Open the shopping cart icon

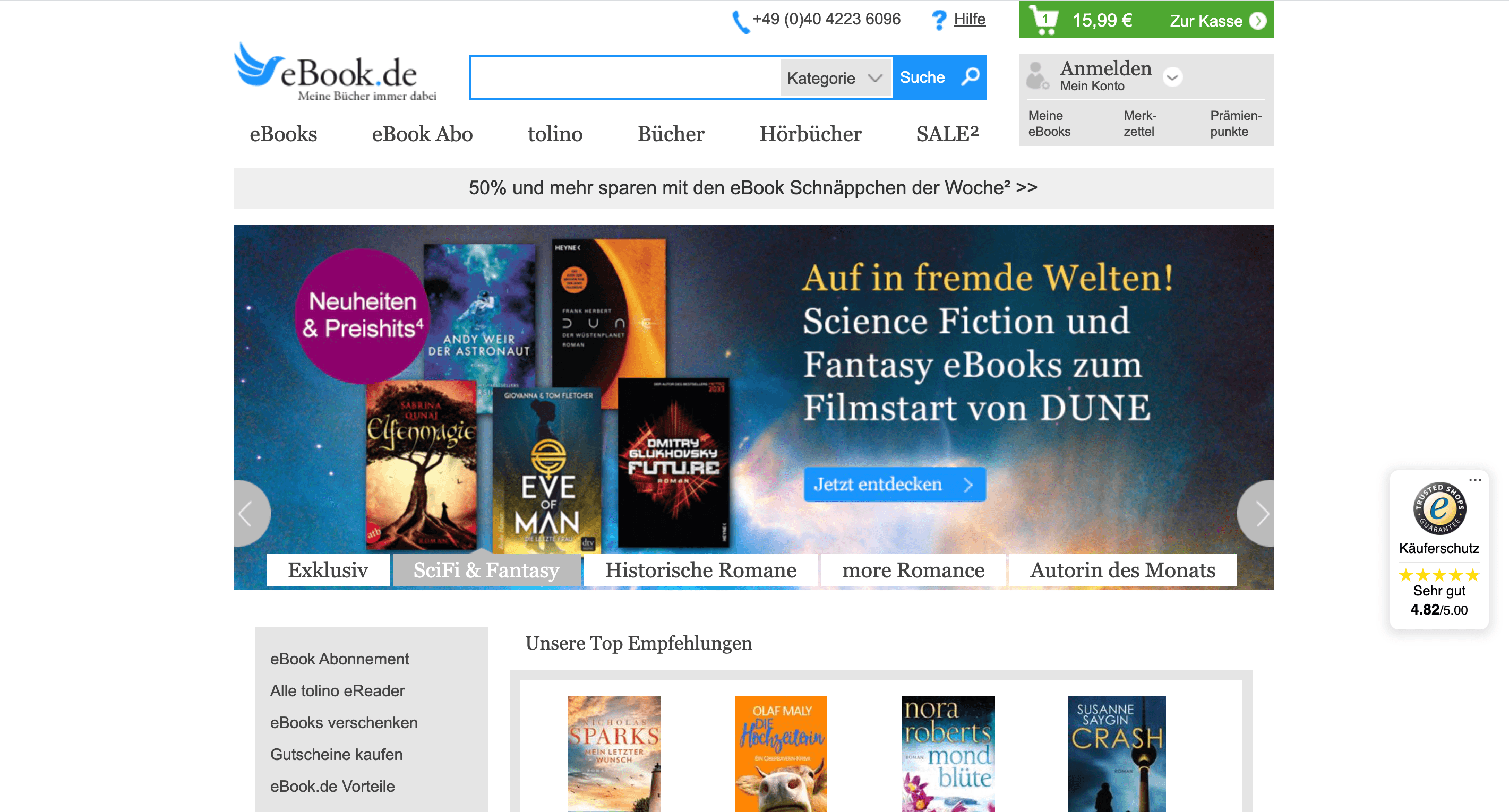[x=1044, y=20]
